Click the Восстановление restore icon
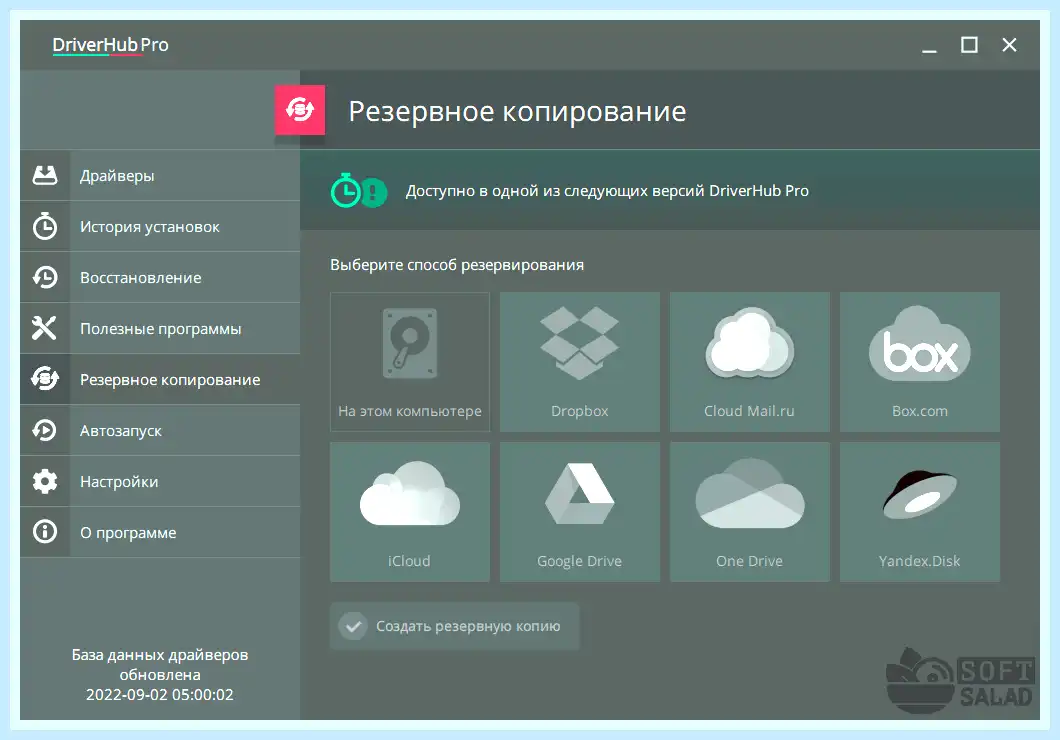 pyautogui.click(x=45, y=277)
